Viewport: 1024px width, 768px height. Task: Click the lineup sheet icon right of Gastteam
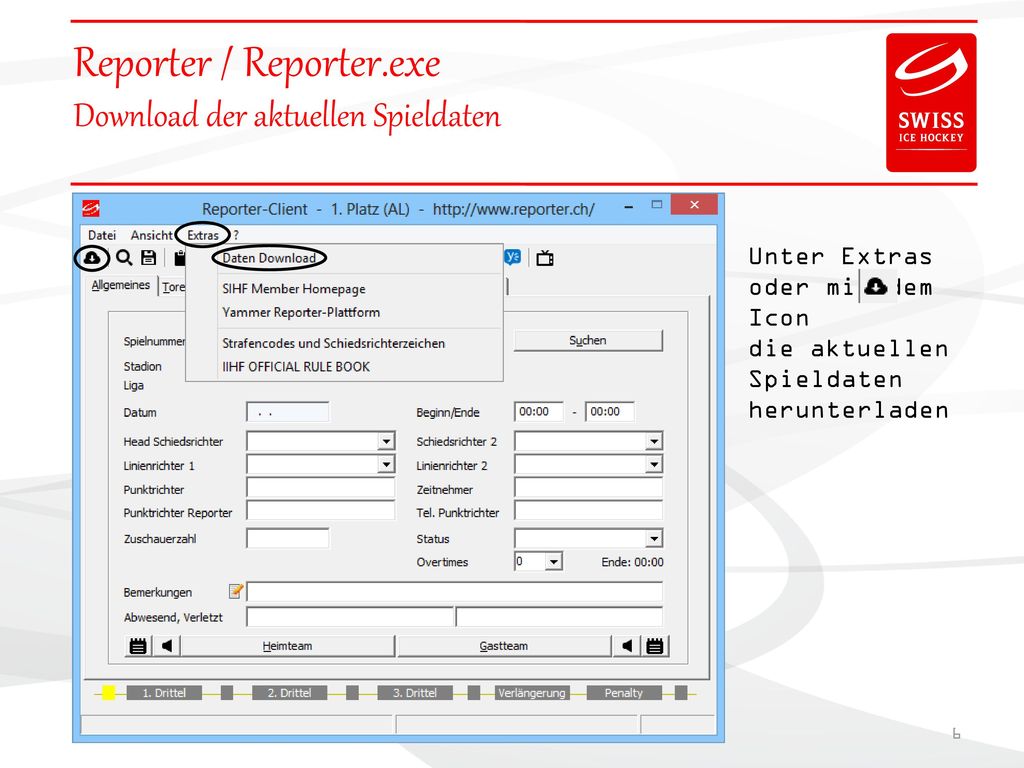(x=655, y=646)
